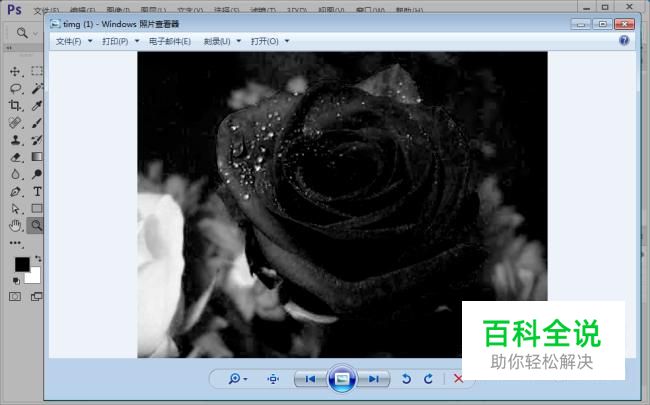Close the Photoshop application window

click(629, 7)
